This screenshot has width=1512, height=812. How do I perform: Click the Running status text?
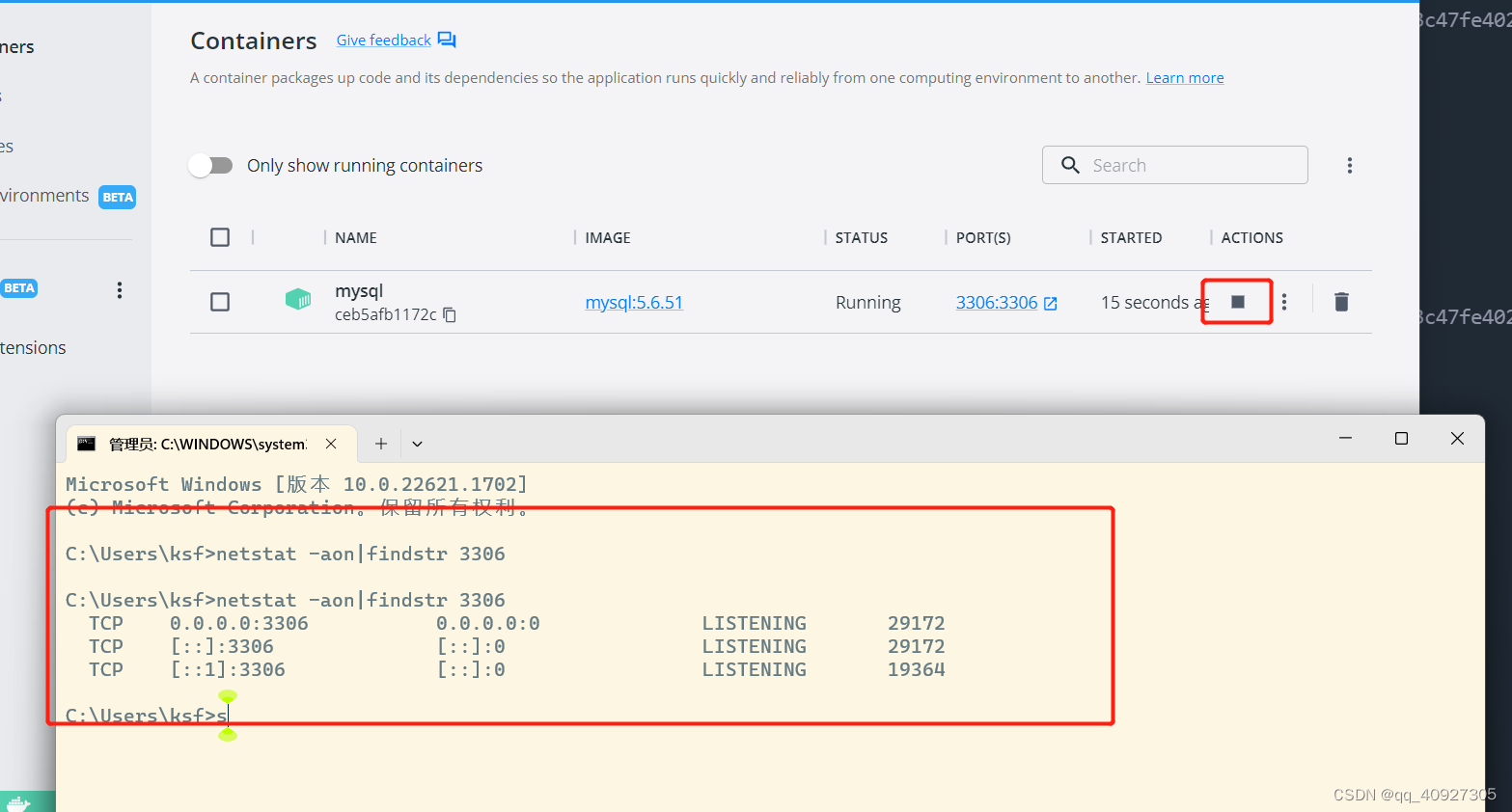[867, 302]
